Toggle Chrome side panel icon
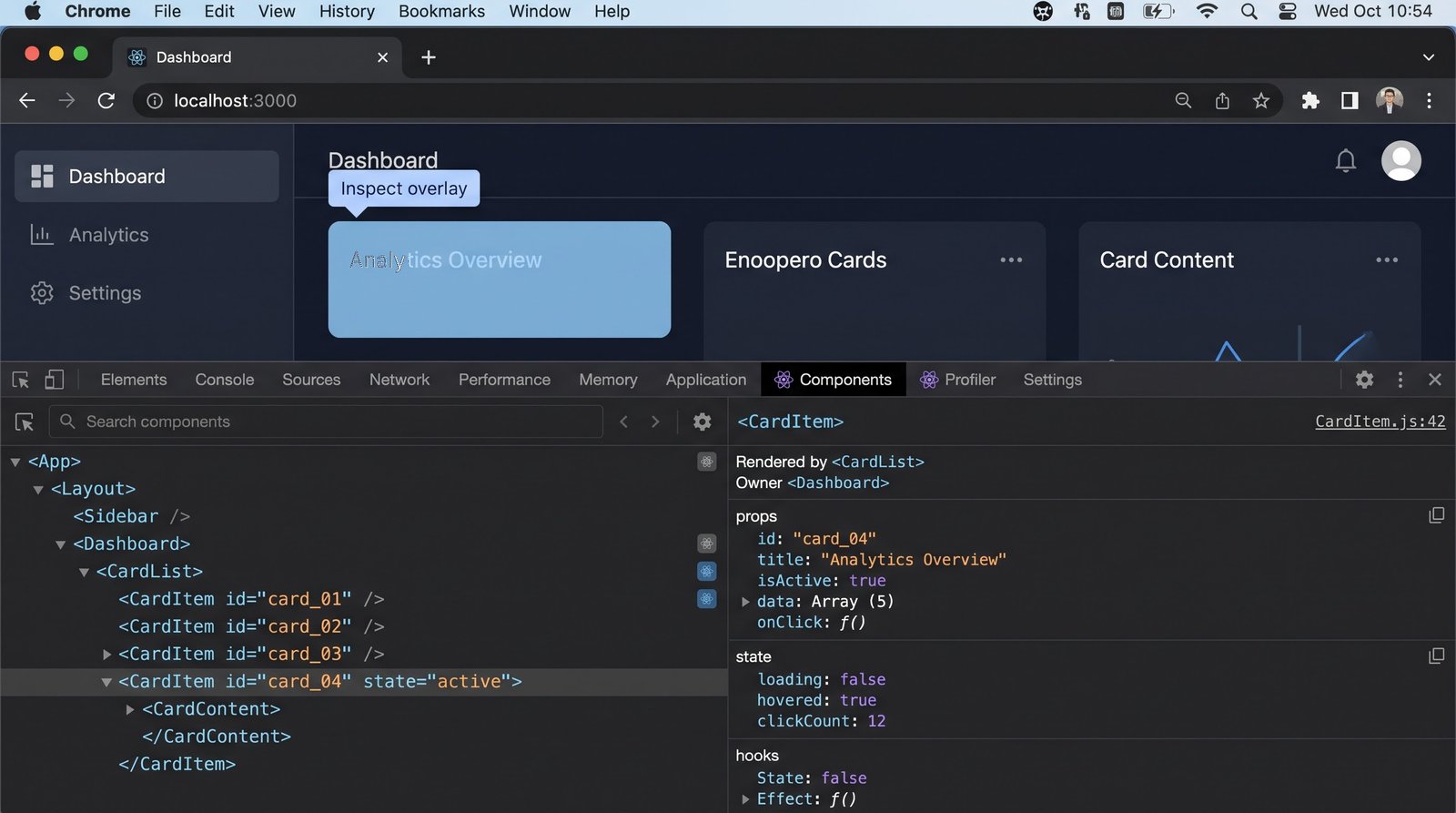Screen dimensions: 1456x813 (x=1350, y=101)
